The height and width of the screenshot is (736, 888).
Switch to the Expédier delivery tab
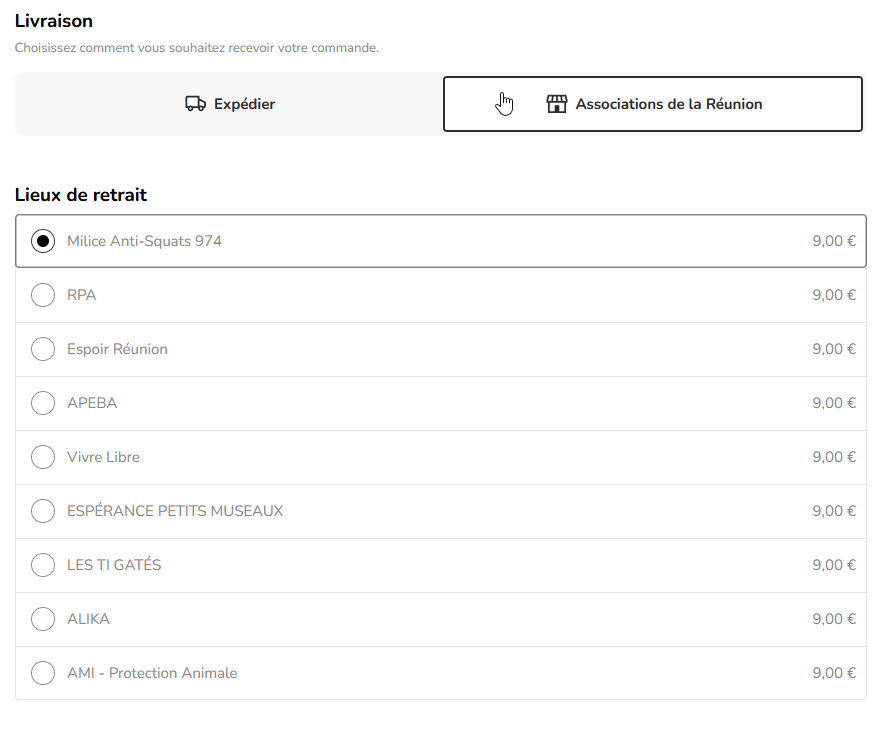229,104
